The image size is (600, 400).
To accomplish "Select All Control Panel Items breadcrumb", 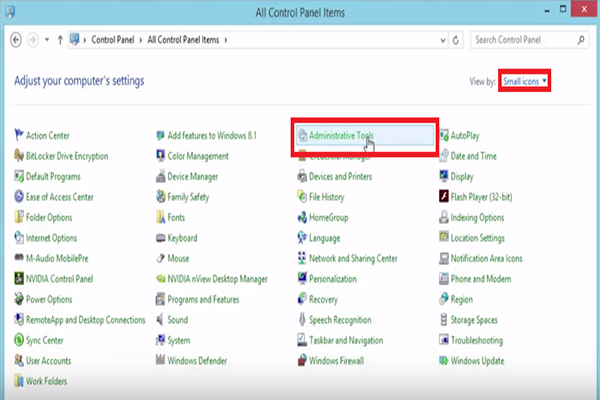I will pyautogui.click(x=183, y=40).
